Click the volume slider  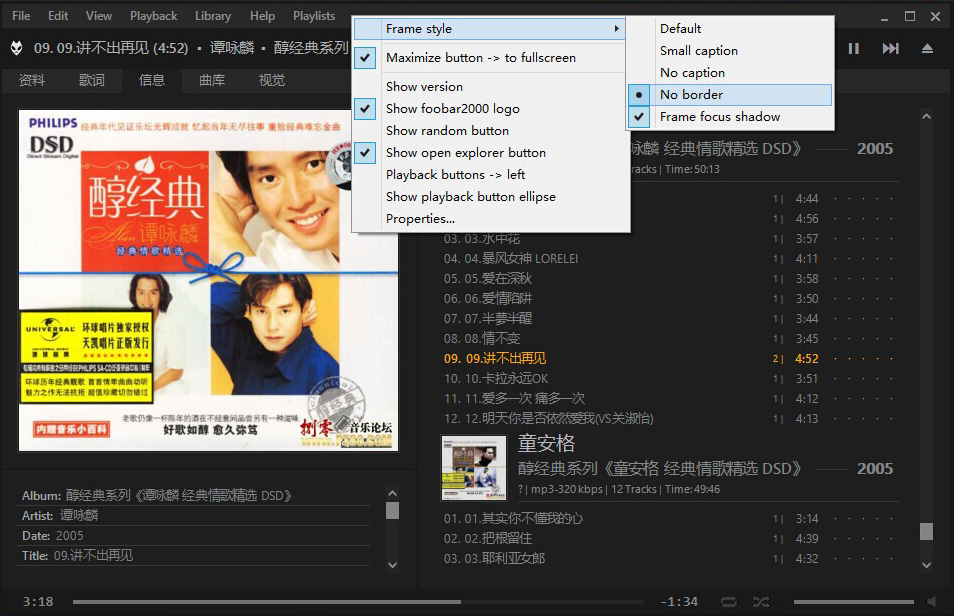pyautogui.click(x=854, y=602)
